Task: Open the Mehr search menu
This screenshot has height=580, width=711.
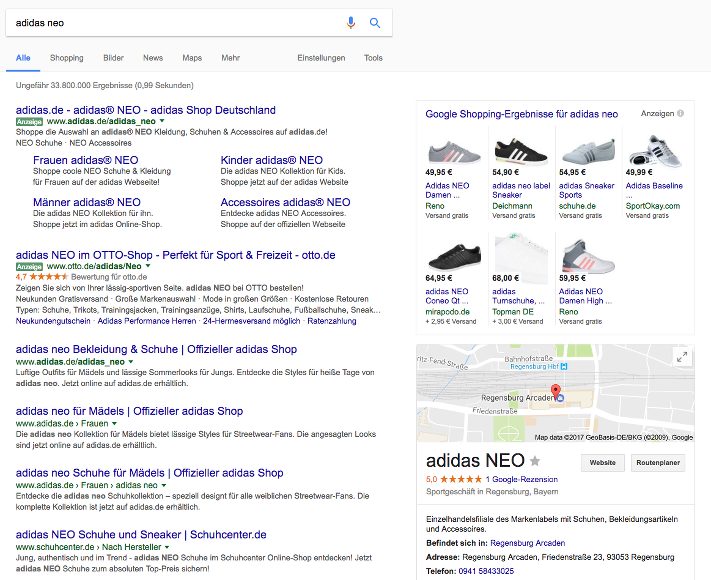Action: [230, 58]
